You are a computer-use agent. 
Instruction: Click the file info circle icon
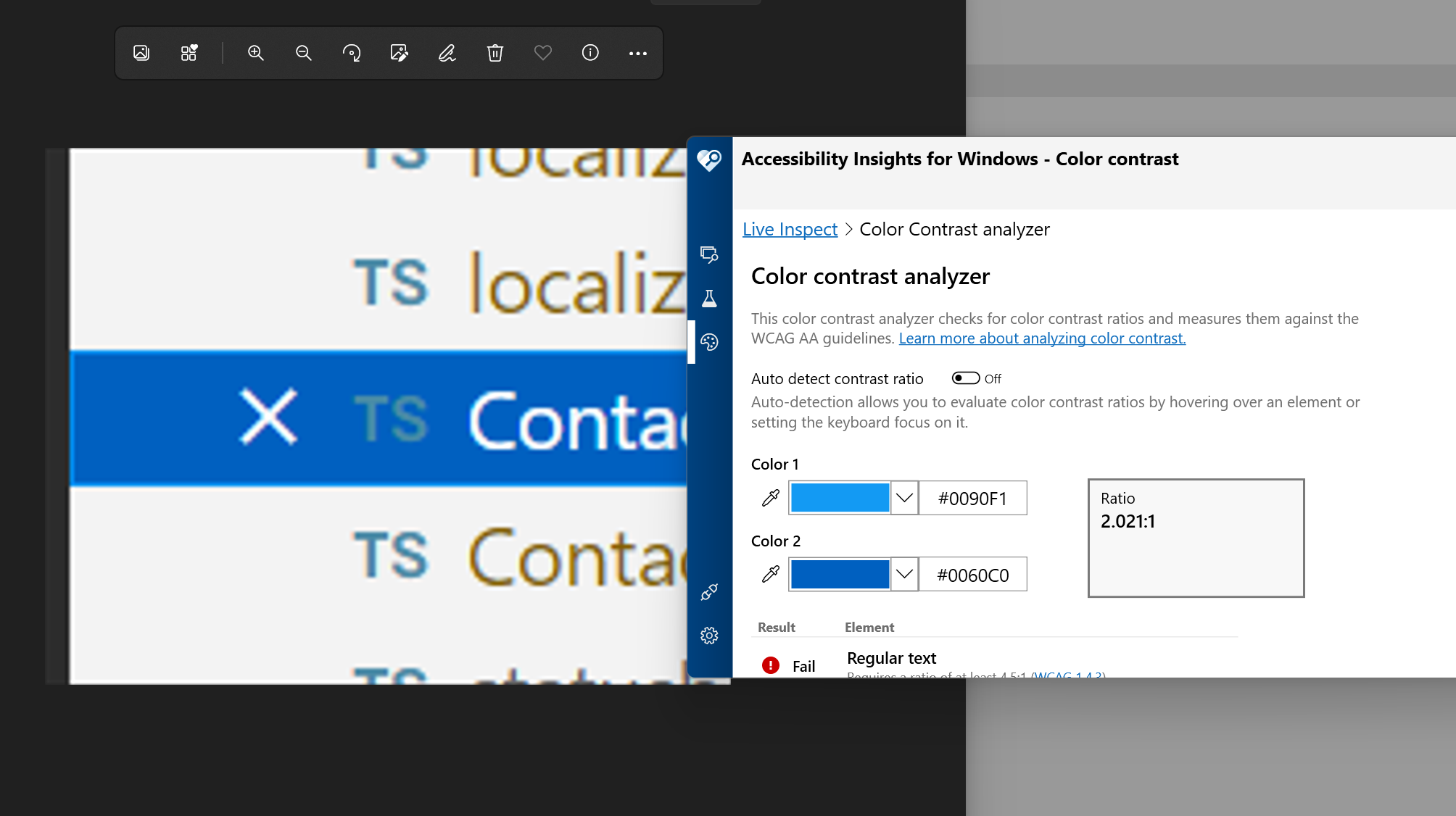[x=590, y=53]
